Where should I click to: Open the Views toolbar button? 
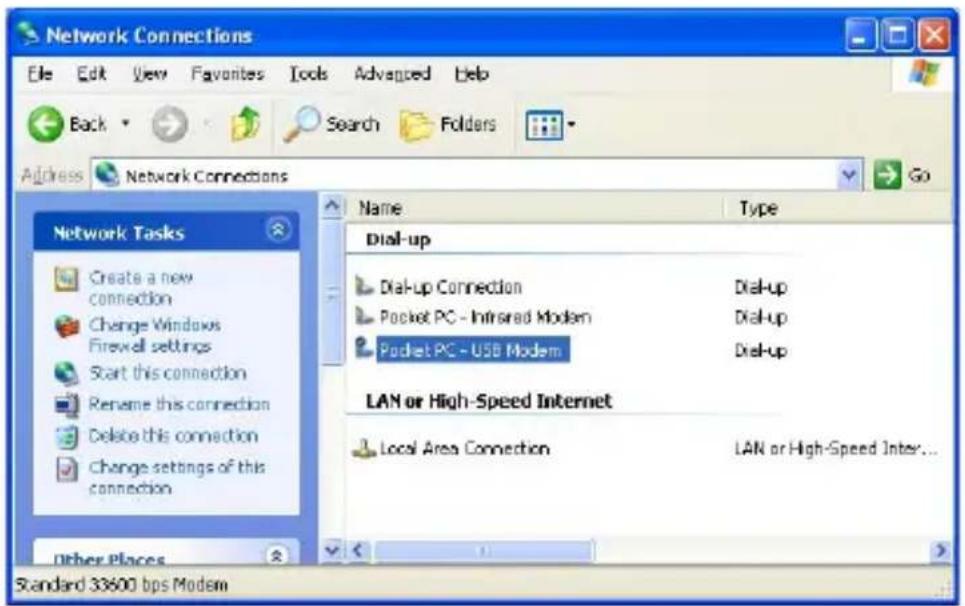[545, 125]
